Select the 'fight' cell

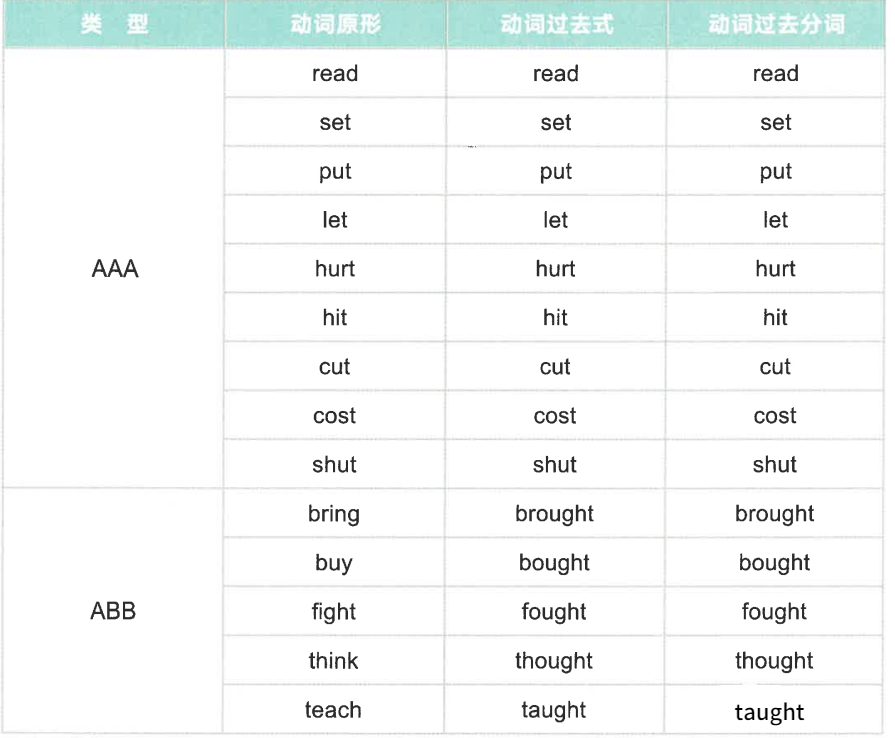coord(334,611)
